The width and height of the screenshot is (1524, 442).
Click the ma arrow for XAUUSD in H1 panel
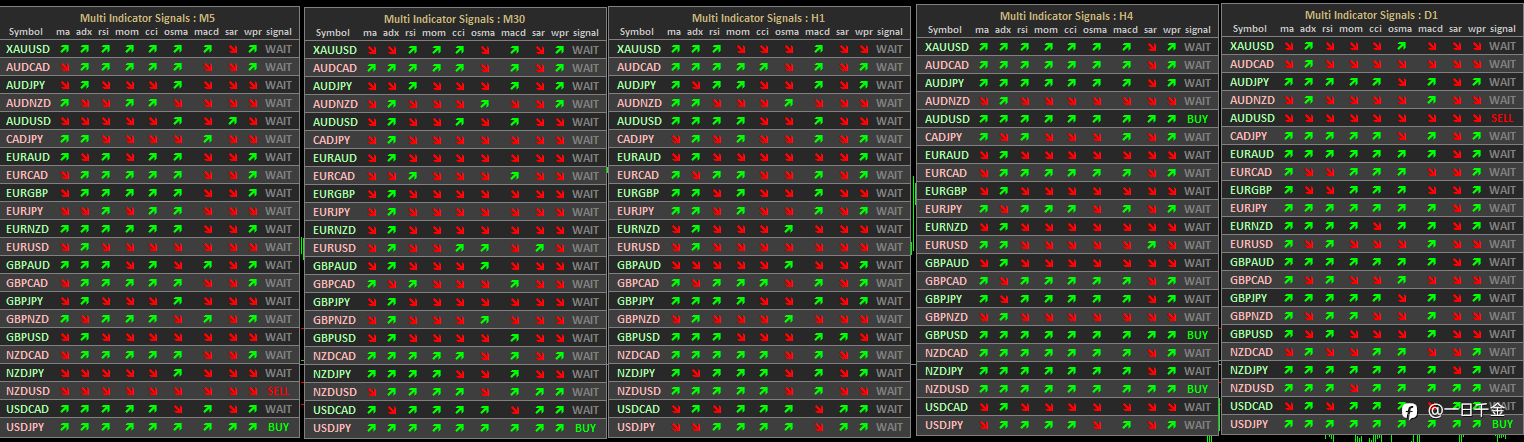point(675,49)
